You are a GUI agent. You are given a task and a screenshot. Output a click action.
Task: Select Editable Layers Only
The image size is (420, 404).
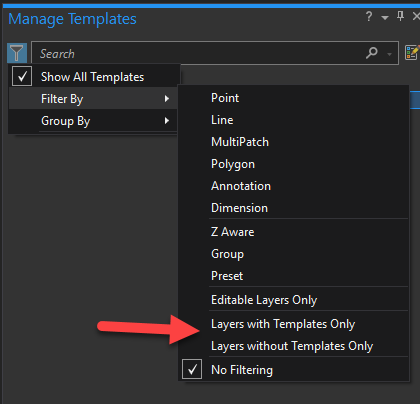(293, 300)
